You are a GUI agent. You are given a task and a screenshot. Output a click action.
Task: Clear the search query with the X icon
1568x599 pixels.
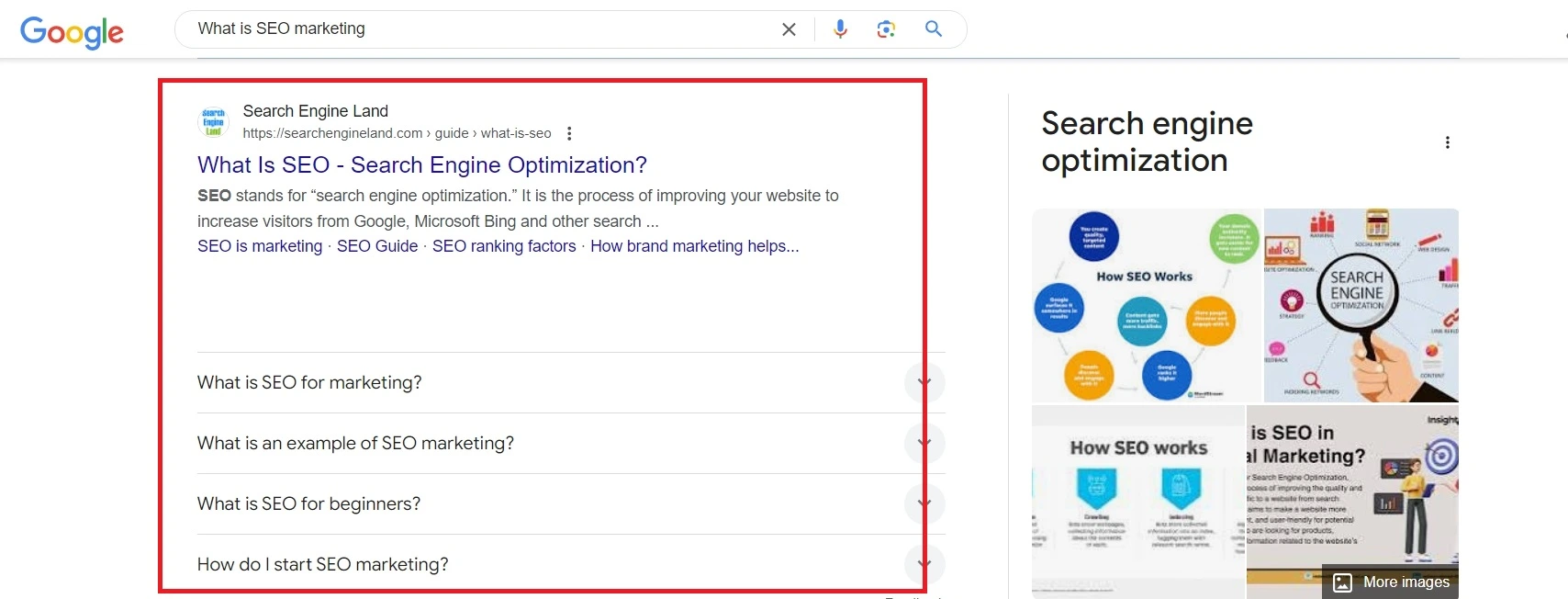[789, 29]
